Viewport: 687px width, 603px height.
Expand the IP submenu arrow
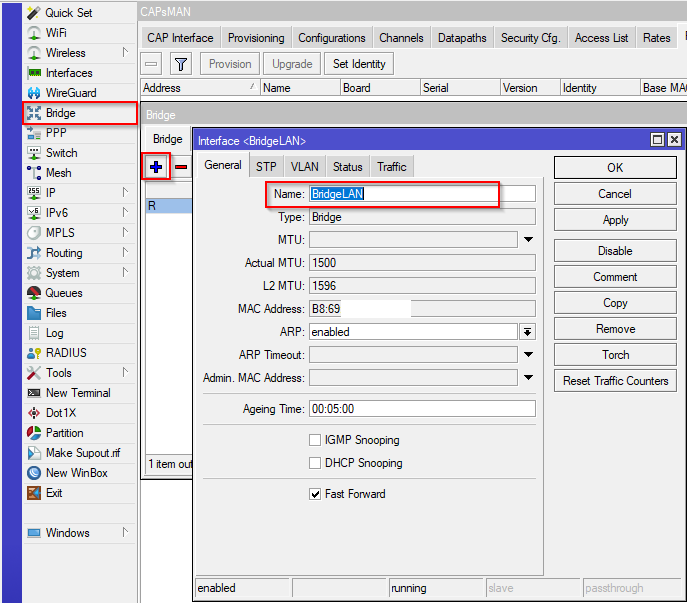[125, 192]
